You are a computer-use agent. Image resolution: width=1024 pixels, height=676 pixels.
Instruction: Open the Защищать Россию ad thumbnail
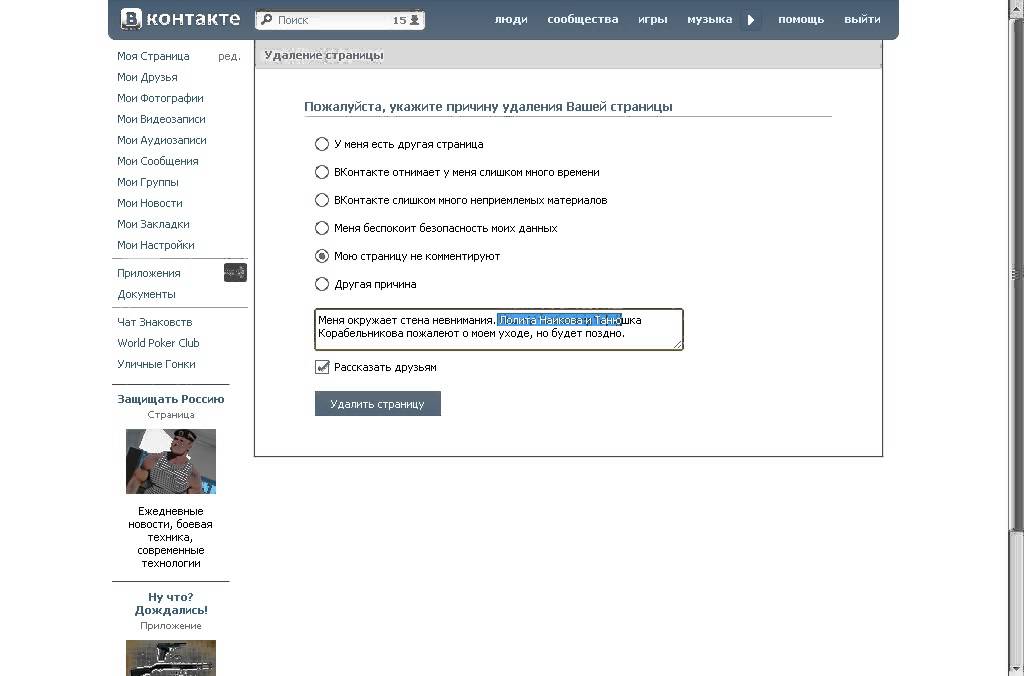pos(171,461)
